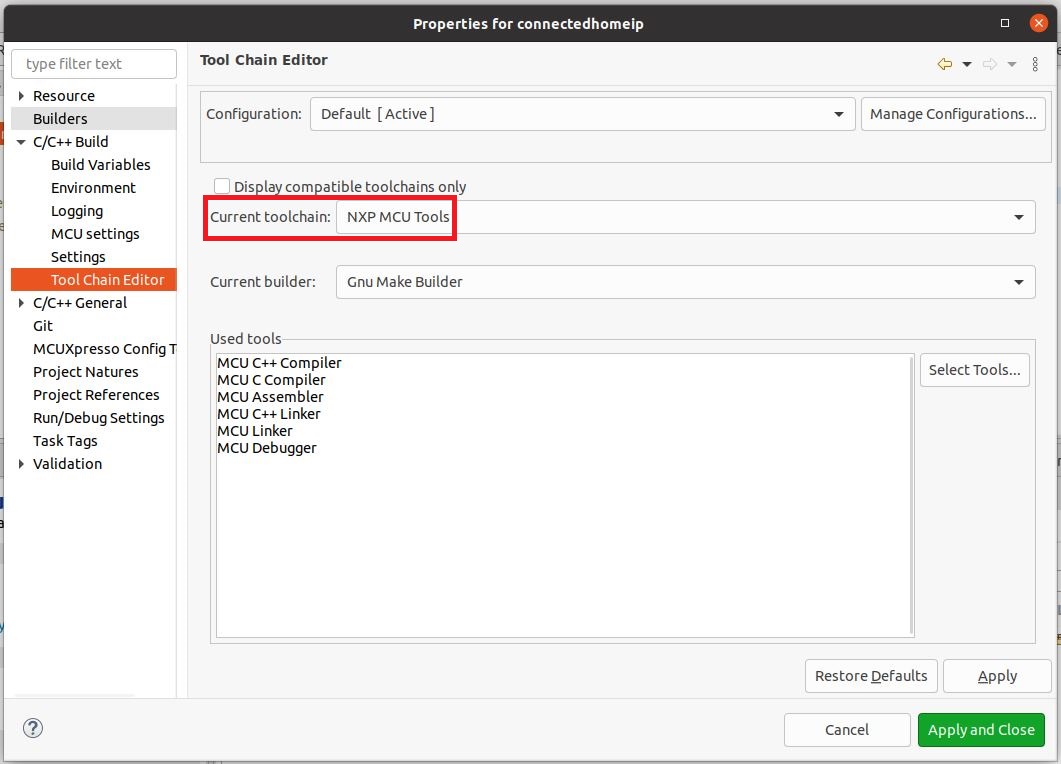The width and height of the screenshot is (1061, 764).
Task: Select MCU C++ Compiler in used tools
Action: pyautogui.click(x=279, y=363)
